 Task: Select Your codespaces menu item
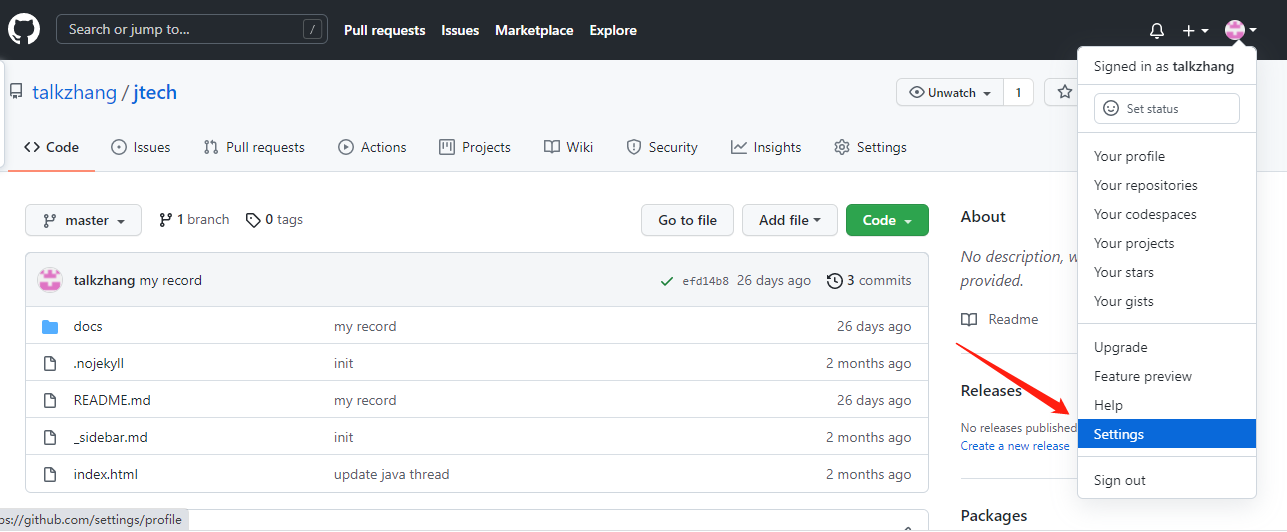[1167, 214]
